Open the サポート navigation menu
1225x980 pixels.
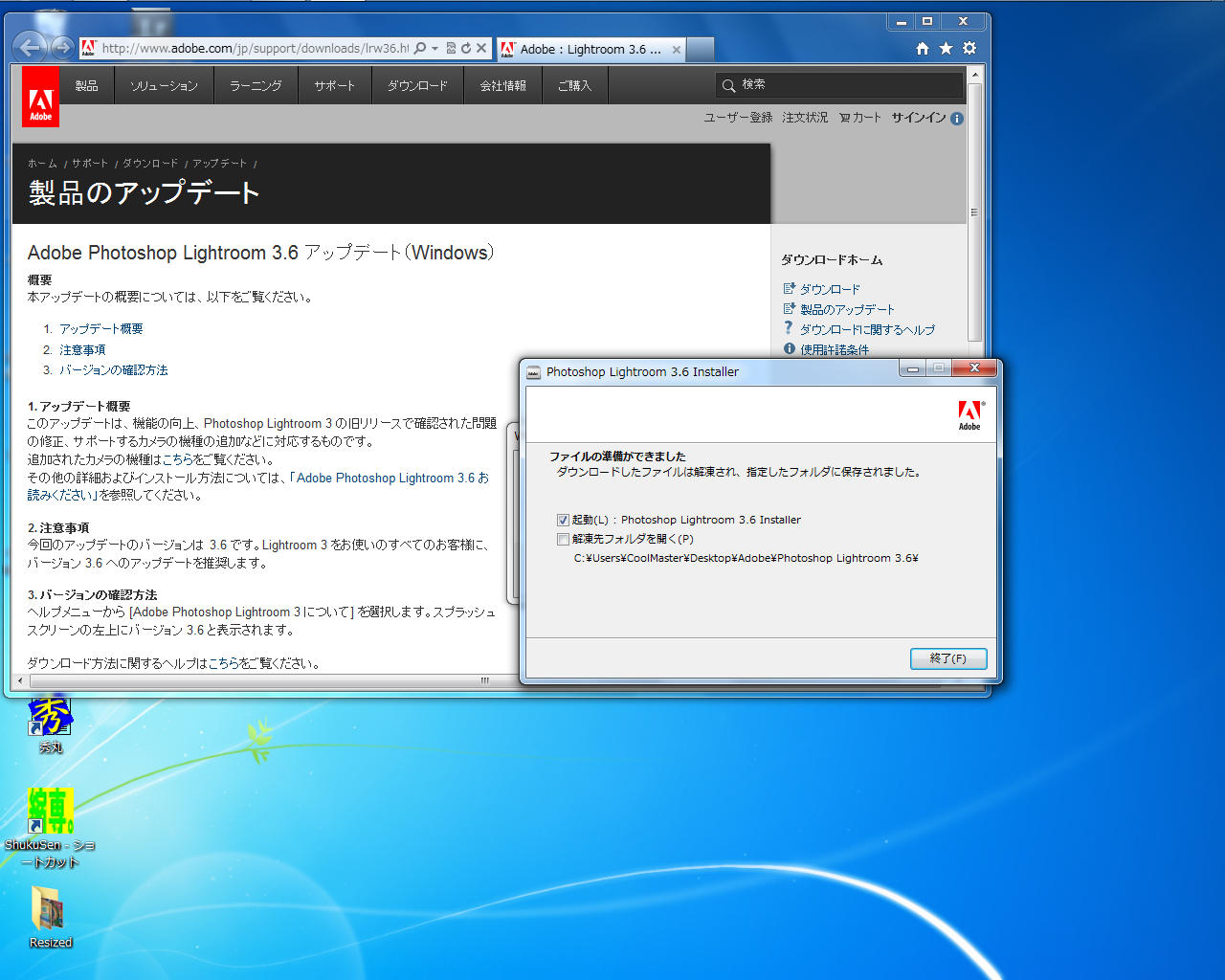click(335, 85)
